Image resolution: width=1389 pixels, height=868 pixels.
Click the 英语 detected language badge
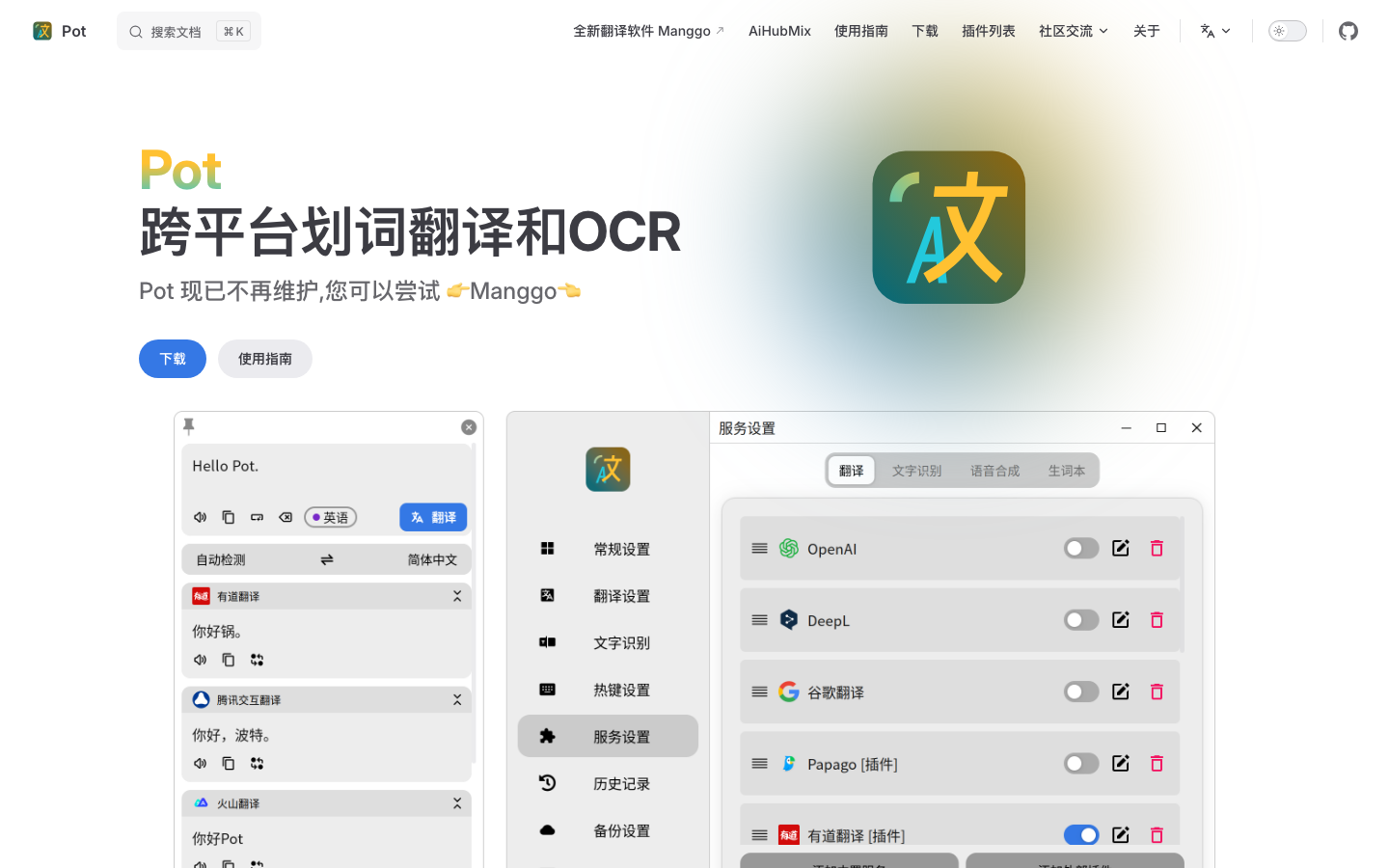[x=331, y=517]
